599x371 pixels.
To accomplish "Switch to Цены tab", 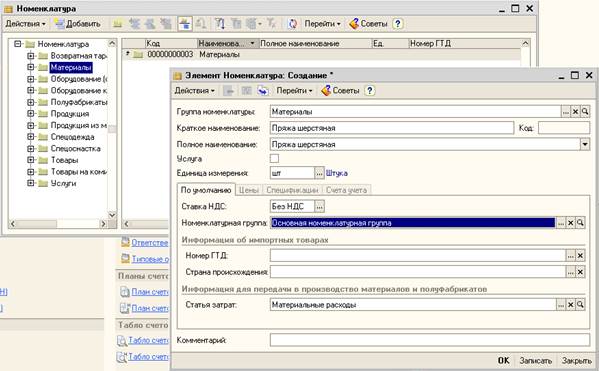I will (x=249, y=190).
